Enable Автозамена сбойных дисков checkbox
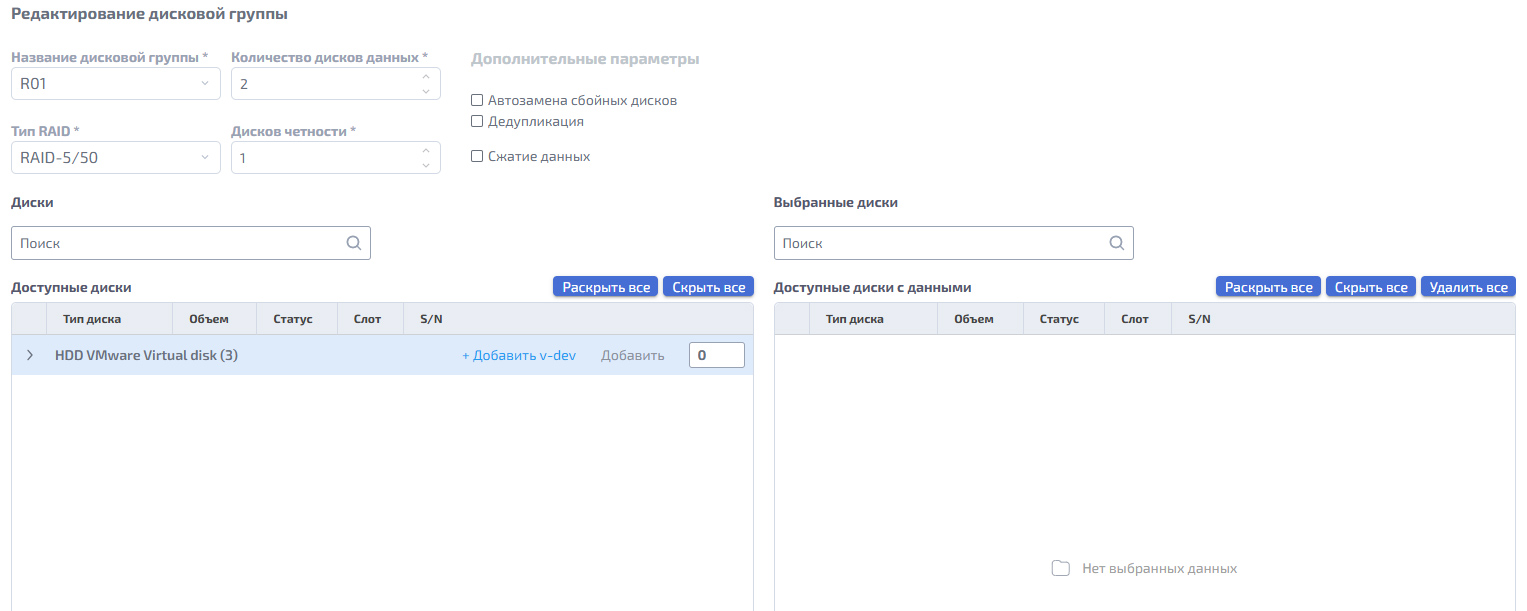1527x611 pixels. point(477,101)
